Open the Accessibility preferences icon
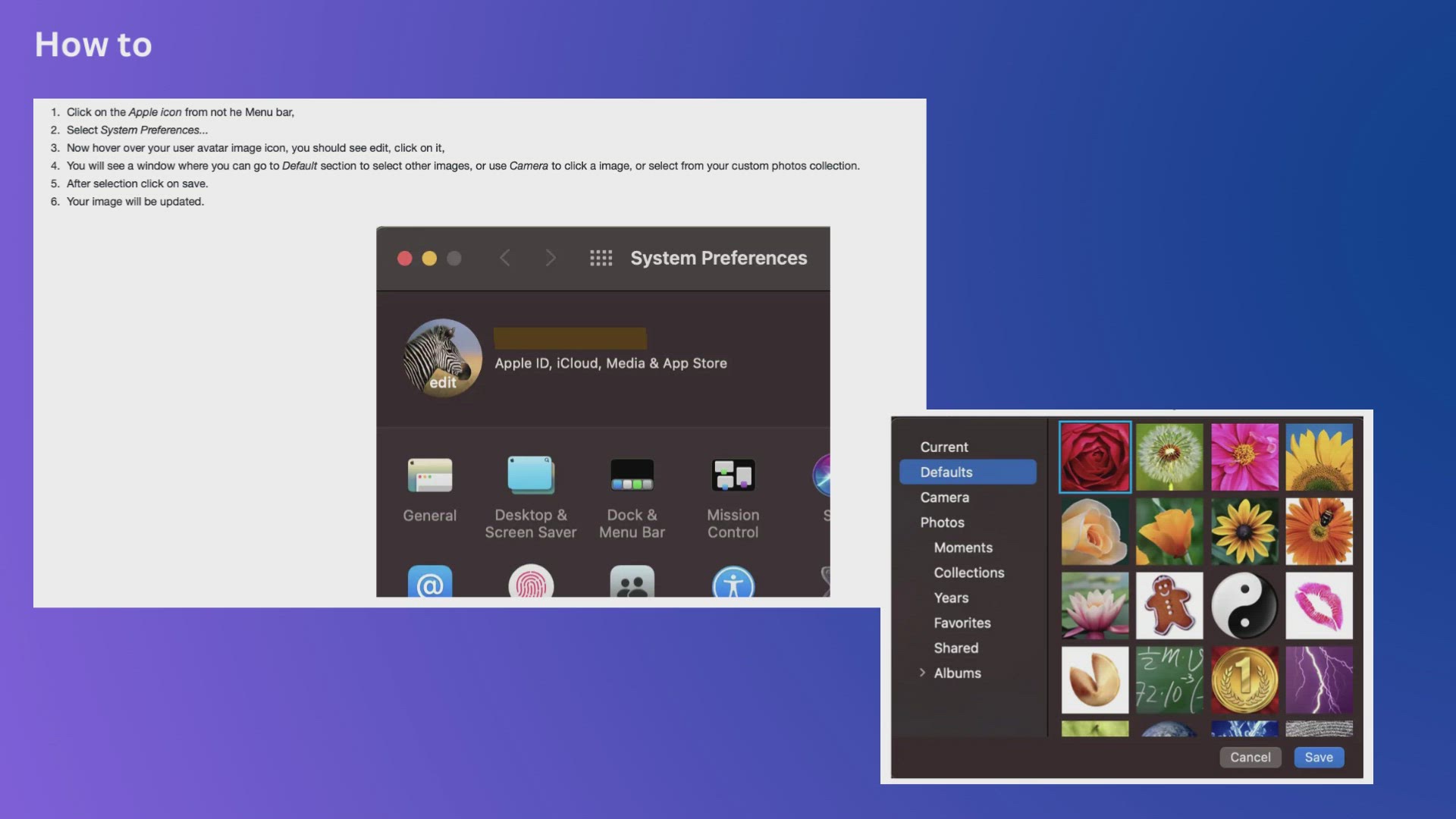 (733, 584)
